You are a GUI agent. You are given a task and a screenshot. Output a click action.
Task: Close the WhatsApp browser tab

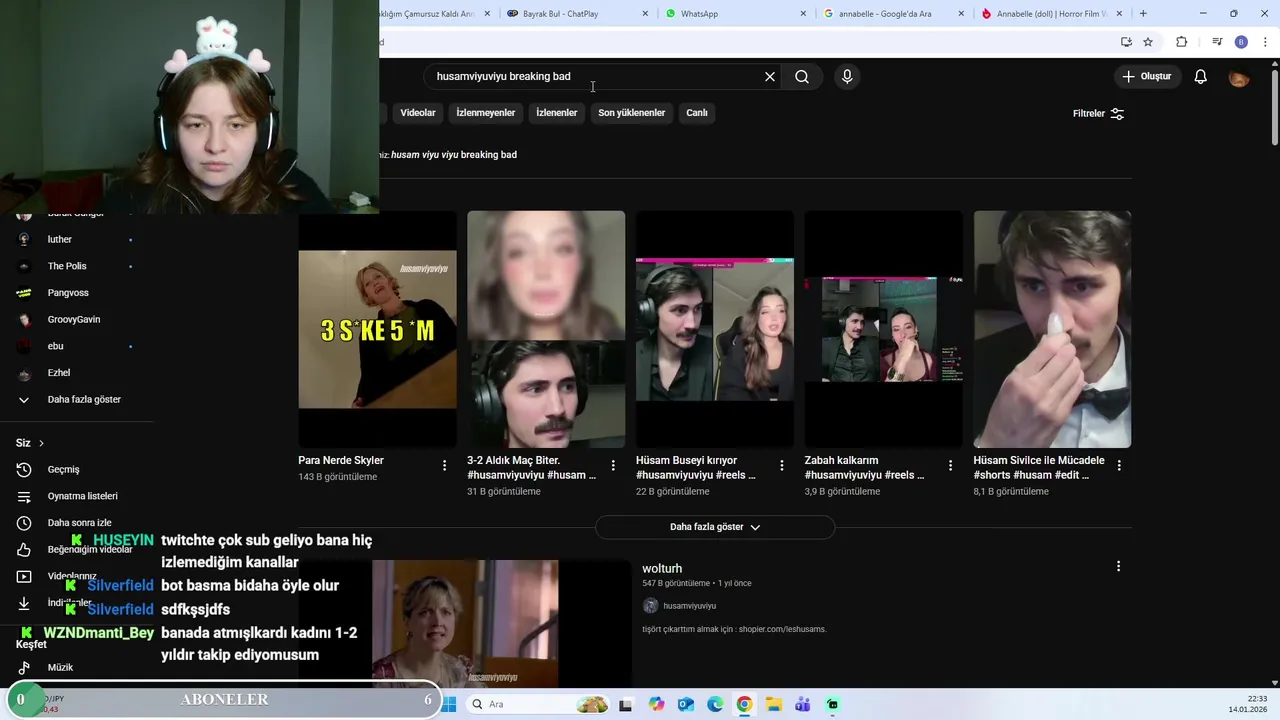803,14
